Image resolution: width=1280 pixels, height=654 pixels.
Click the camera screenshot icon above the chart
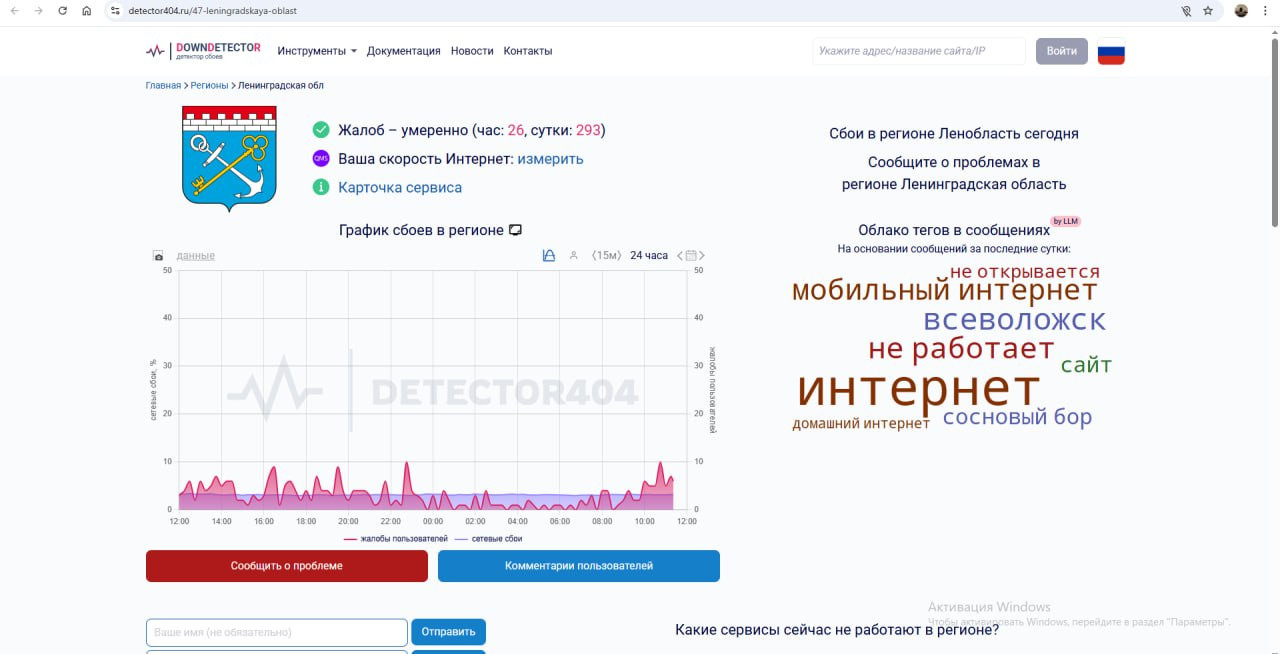click(158, 256)
